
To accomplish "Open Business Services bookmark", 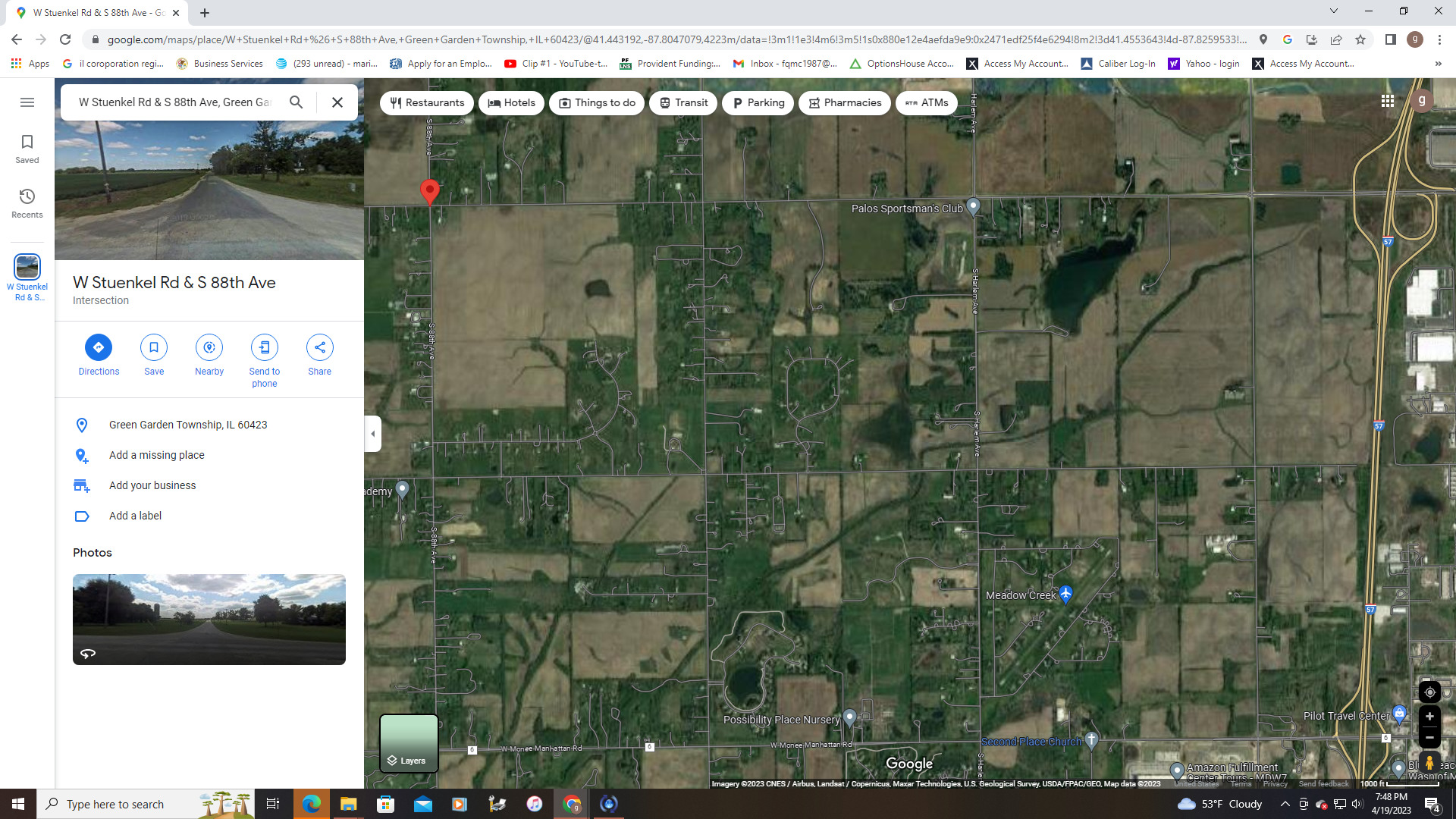I will (x=220, y=64).
